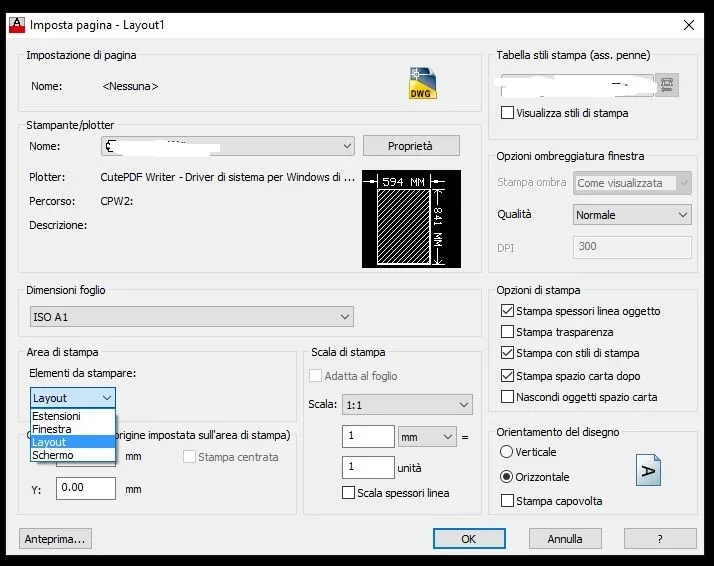The width and height of the screenshot is (714, 566).
Task: Choose Finestra from the list
Action: (73, 429)
